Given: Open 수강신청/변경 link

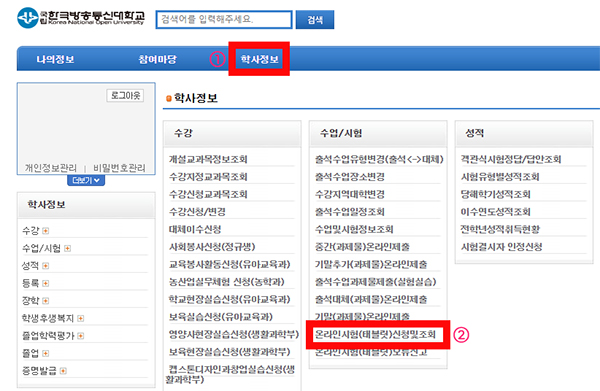Looking at the screenshot, I should 197,212.
